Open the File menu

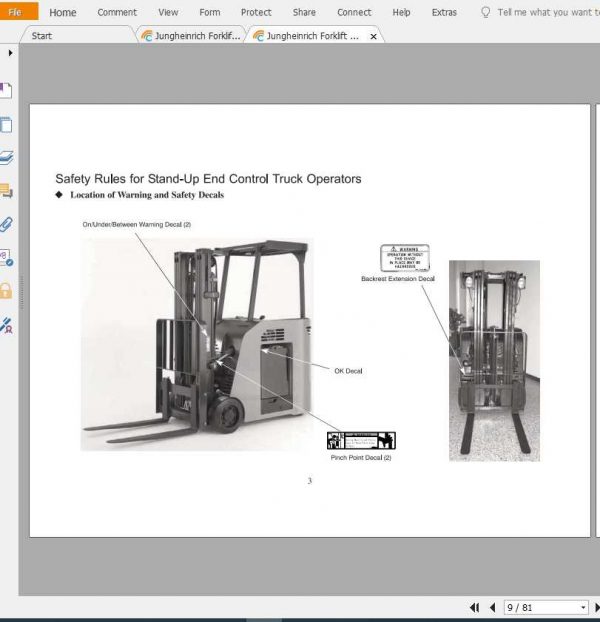tap(18, 12)
